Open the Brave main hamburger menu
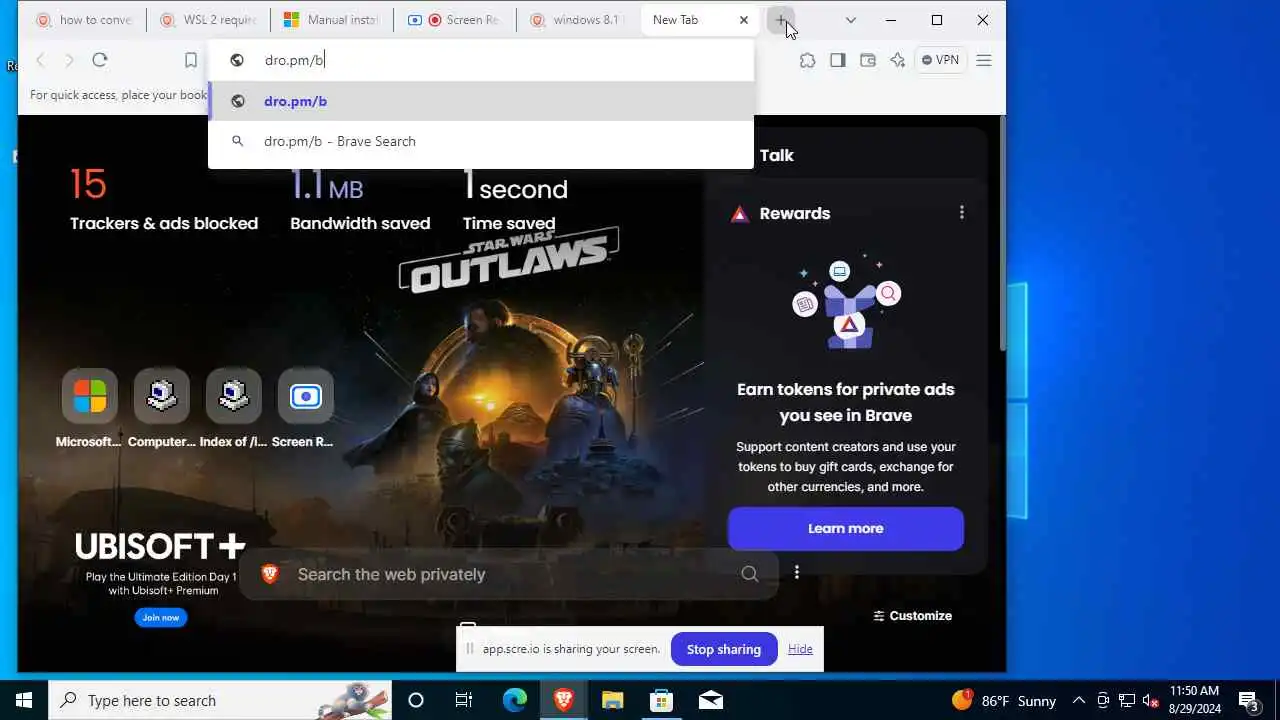The image size is (1280, 720). click(x=984, y=60)
